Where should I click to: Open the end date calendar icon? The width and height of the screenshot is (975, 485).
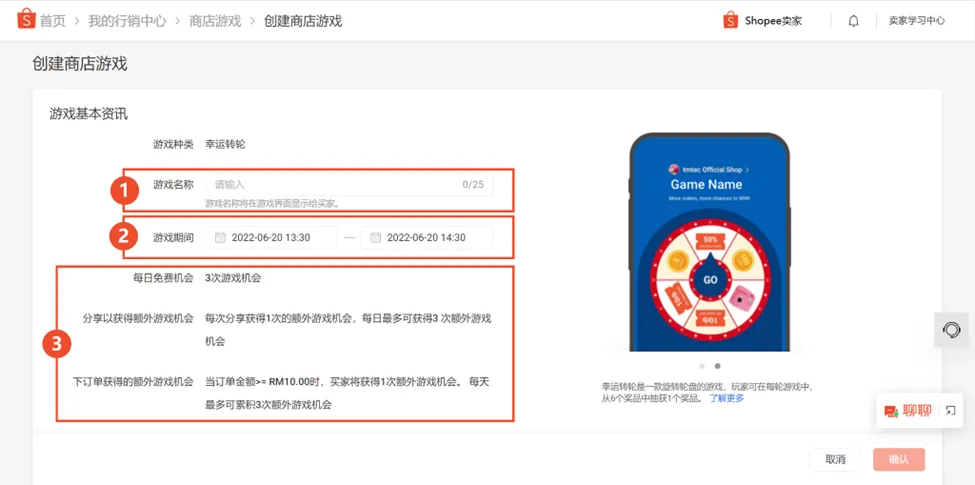click(x=375, y=238)
